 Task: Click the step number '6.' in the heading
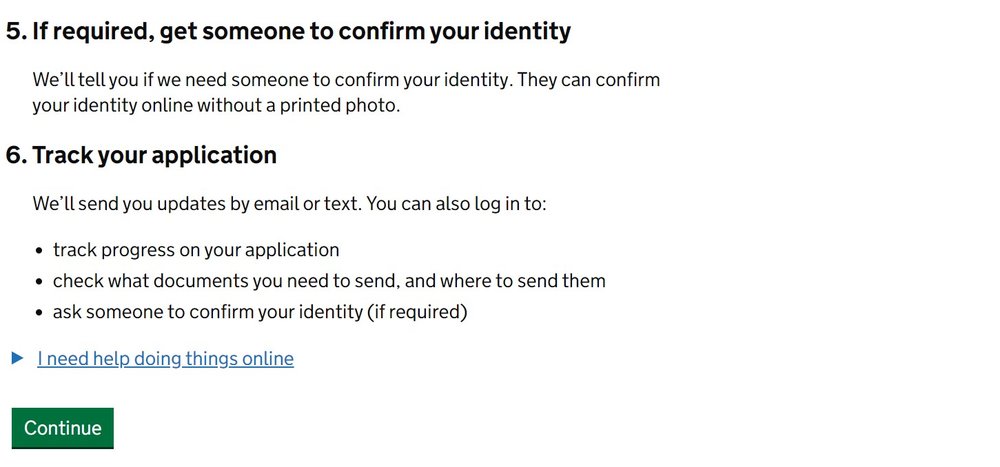(x=15, y=156)
